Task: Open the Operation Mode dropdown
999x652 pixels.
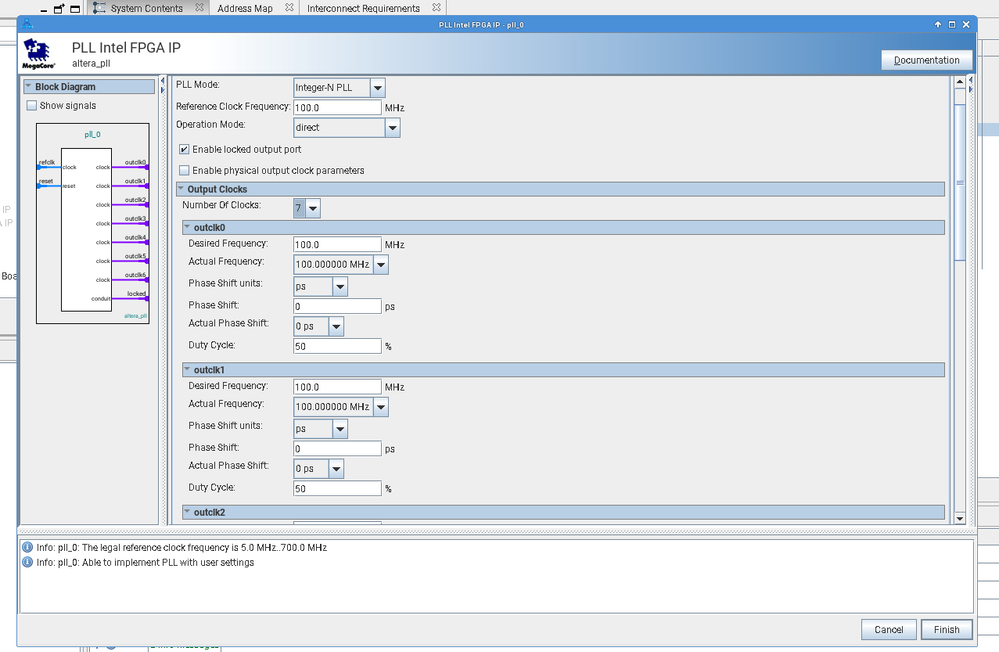Action: point(392,127)
